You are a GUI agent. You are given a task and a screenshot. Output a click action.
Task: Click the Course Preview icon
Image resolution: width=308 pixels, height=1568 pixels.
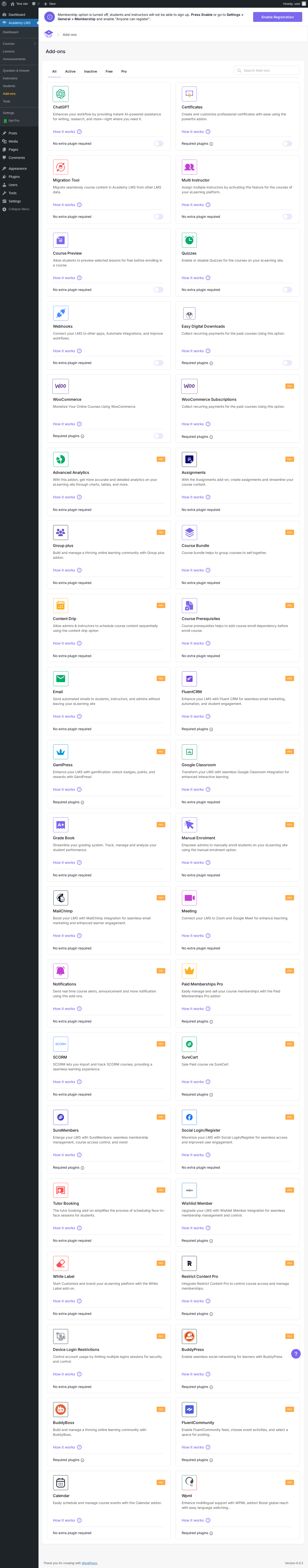[60, 240]
